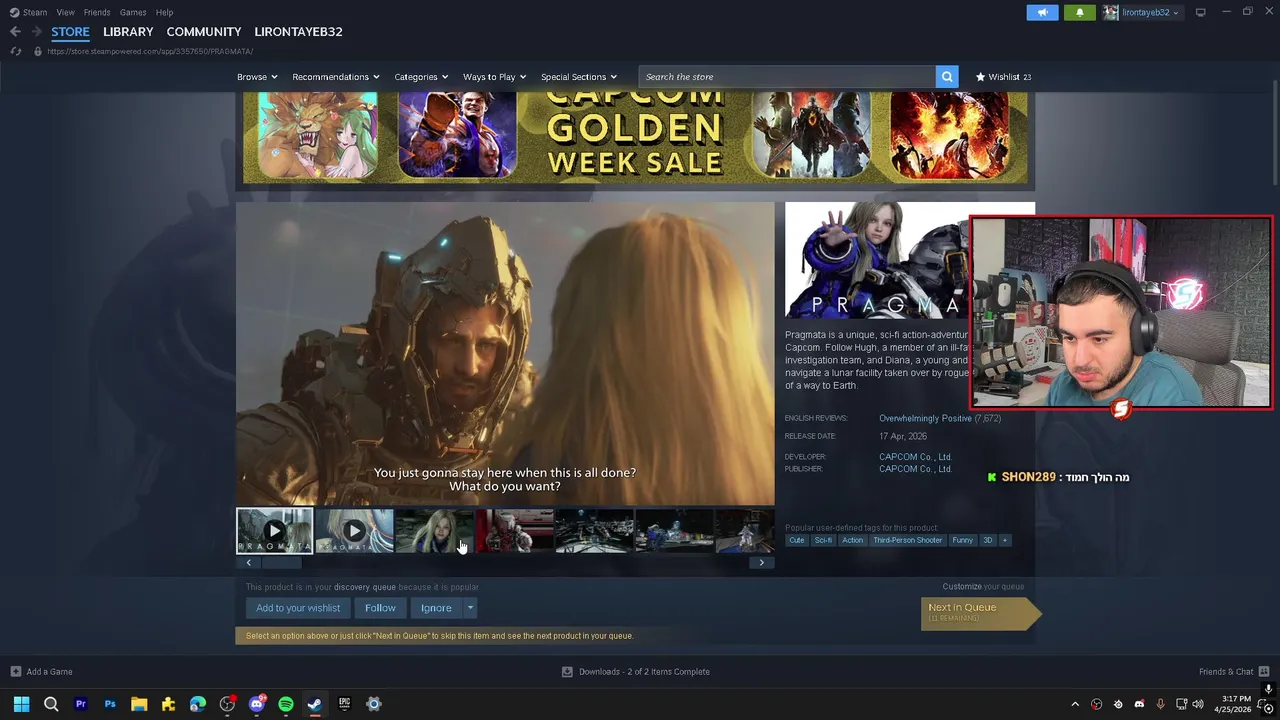The width and height of the screenshot is (1280, 720).
Task: Expand the Special Sections dropdown
Action: click(579, 77)
